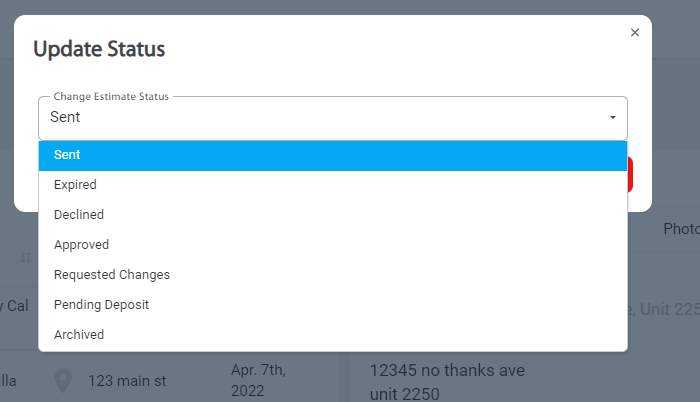Click the location pin icon
The height and width of the screenshot is (402, 700).
tap(63, 381)
